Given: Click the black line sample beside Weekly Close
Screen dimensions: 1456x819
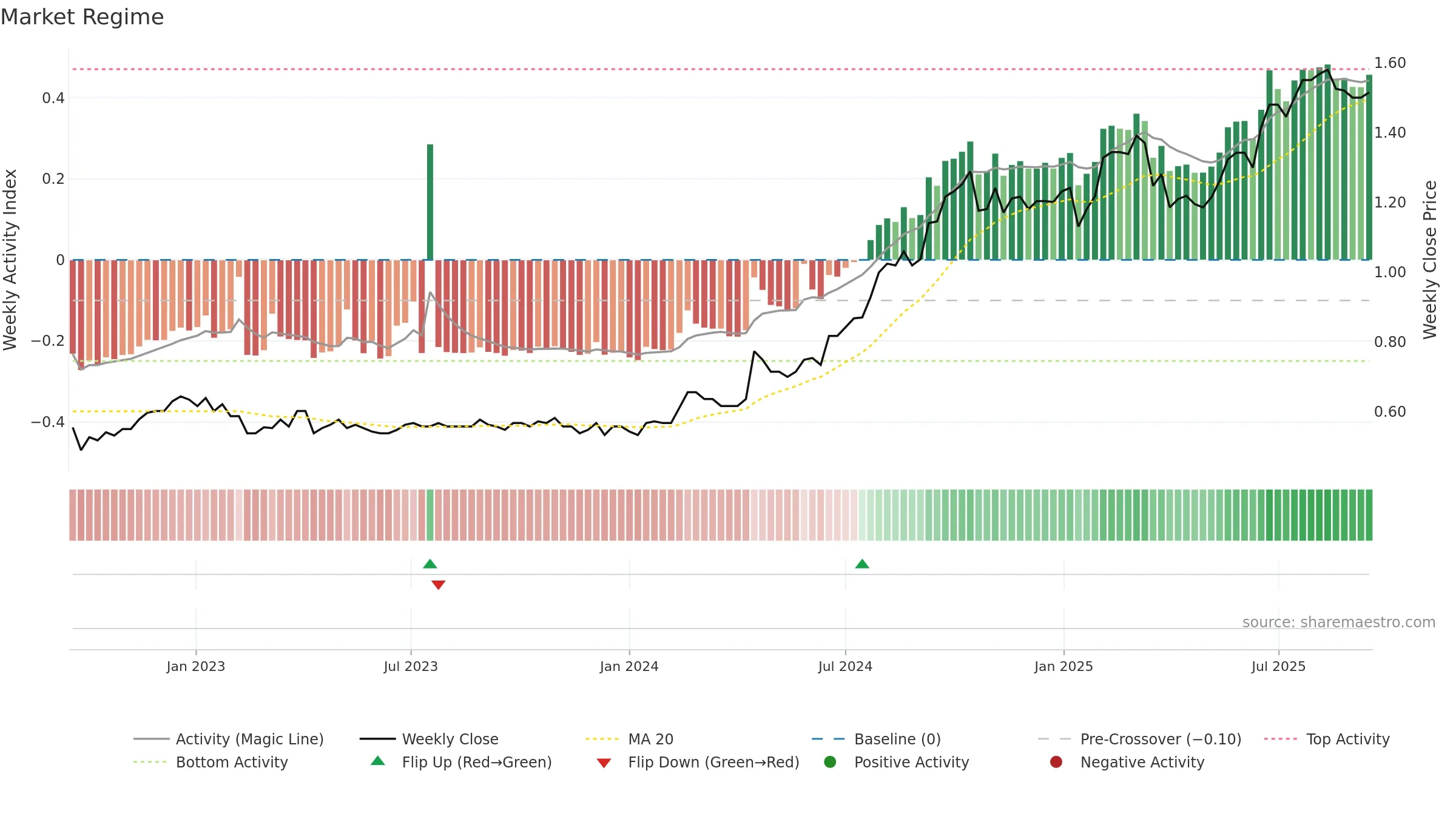Looking at the screenshot, I should click(x=377, y=739).
